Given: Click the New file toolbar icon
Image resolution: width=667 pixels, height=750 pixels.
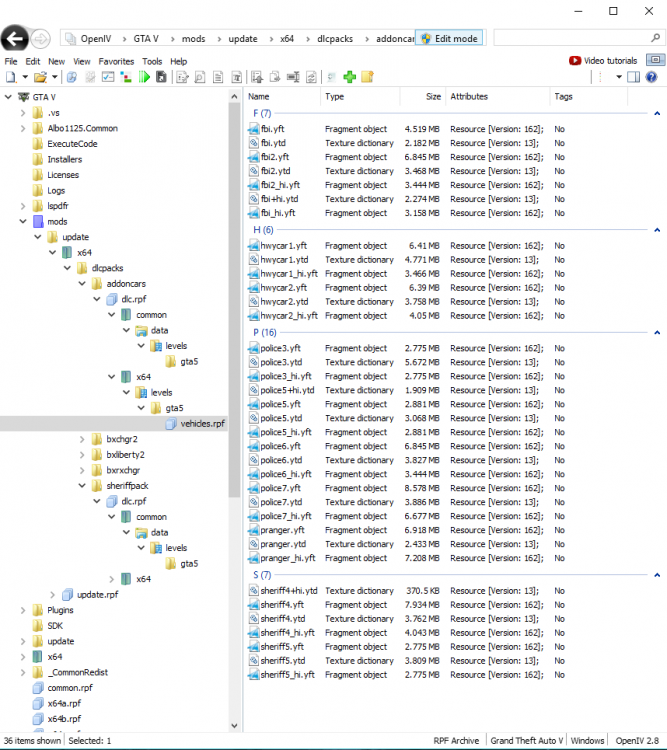Looking at the screenshot, I should click(x=11, y=77).
